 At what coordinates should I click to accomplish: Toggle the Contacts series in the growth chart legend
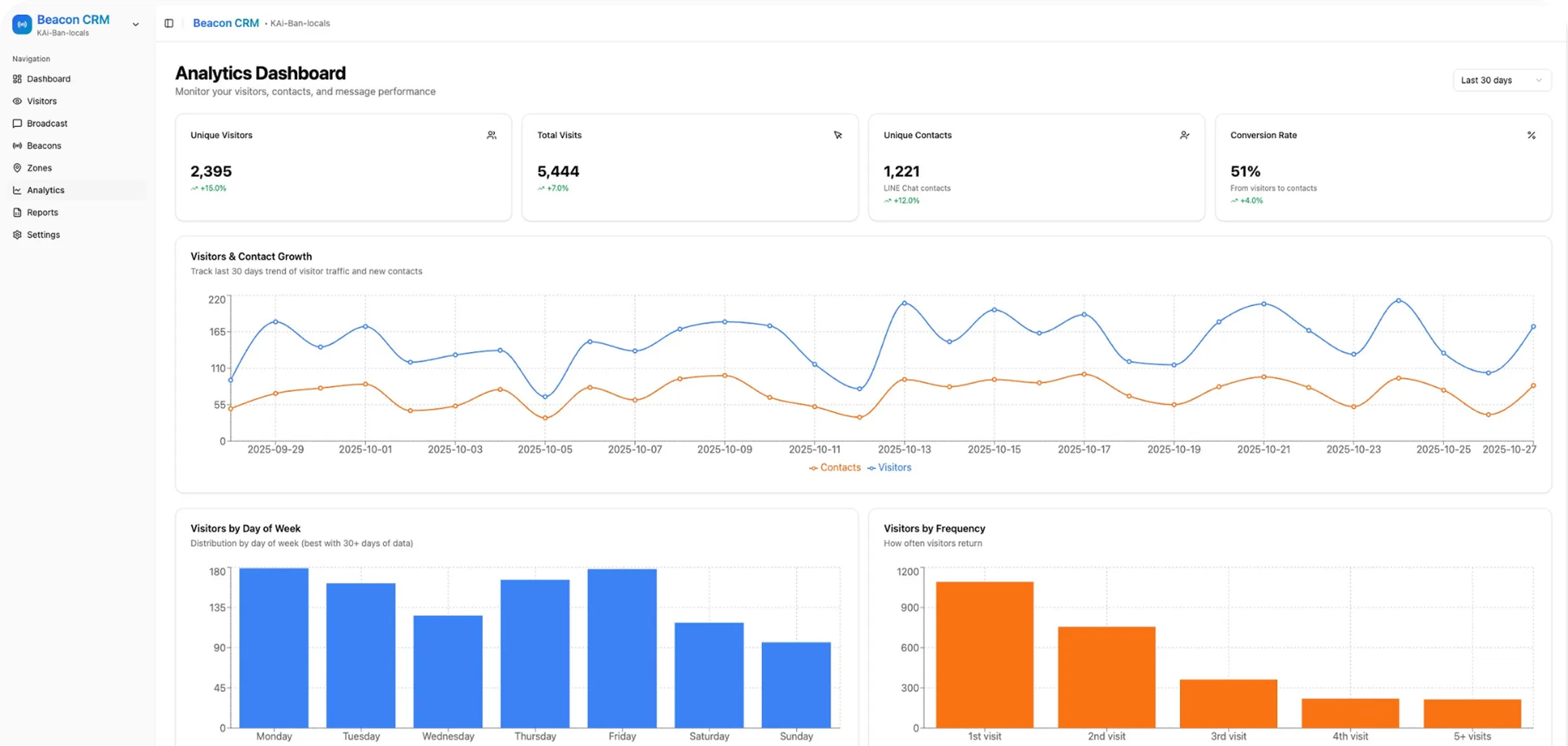point(835,467)
